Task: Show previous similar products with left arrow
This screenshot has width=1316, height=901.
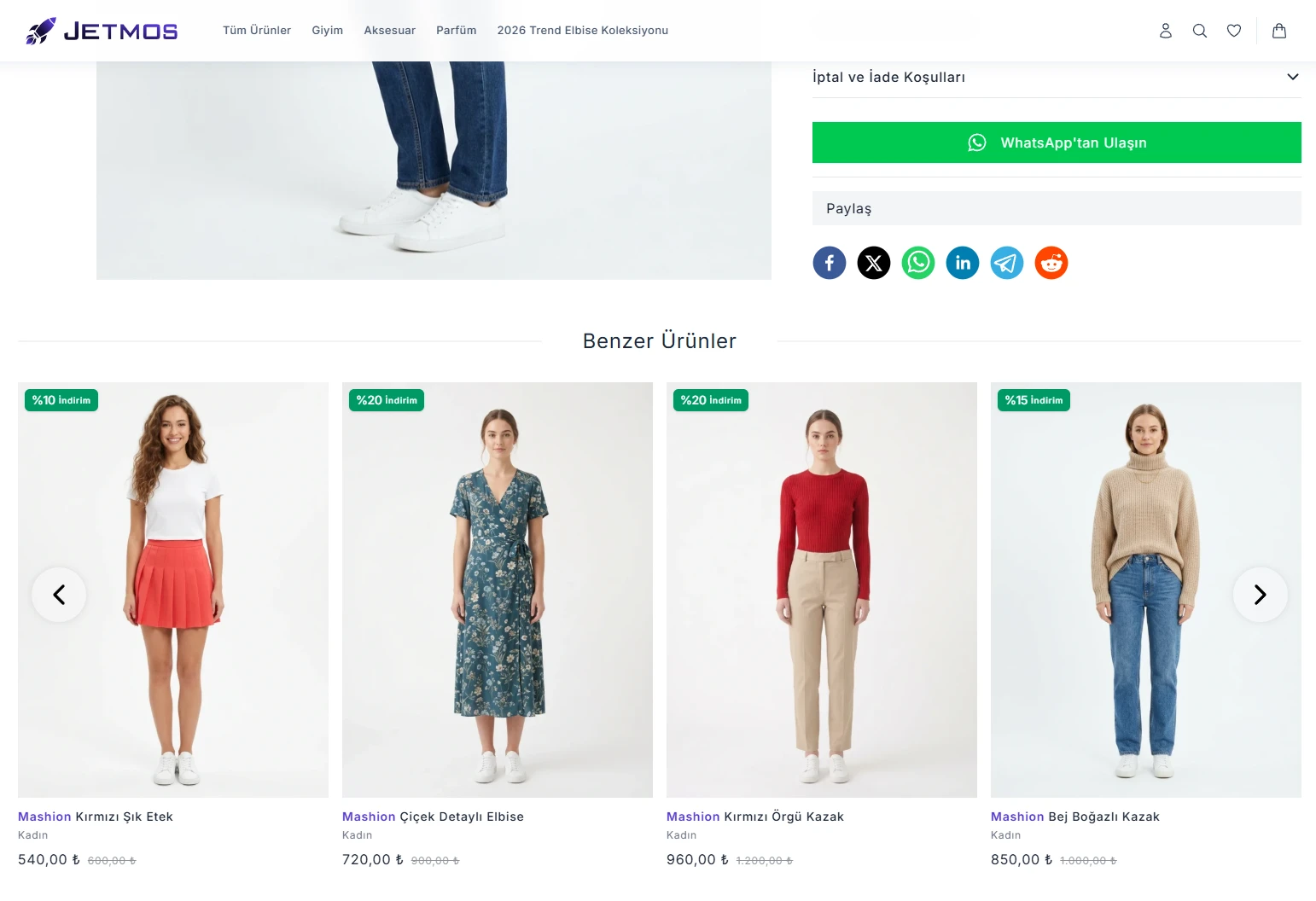Action: point(59,595)
